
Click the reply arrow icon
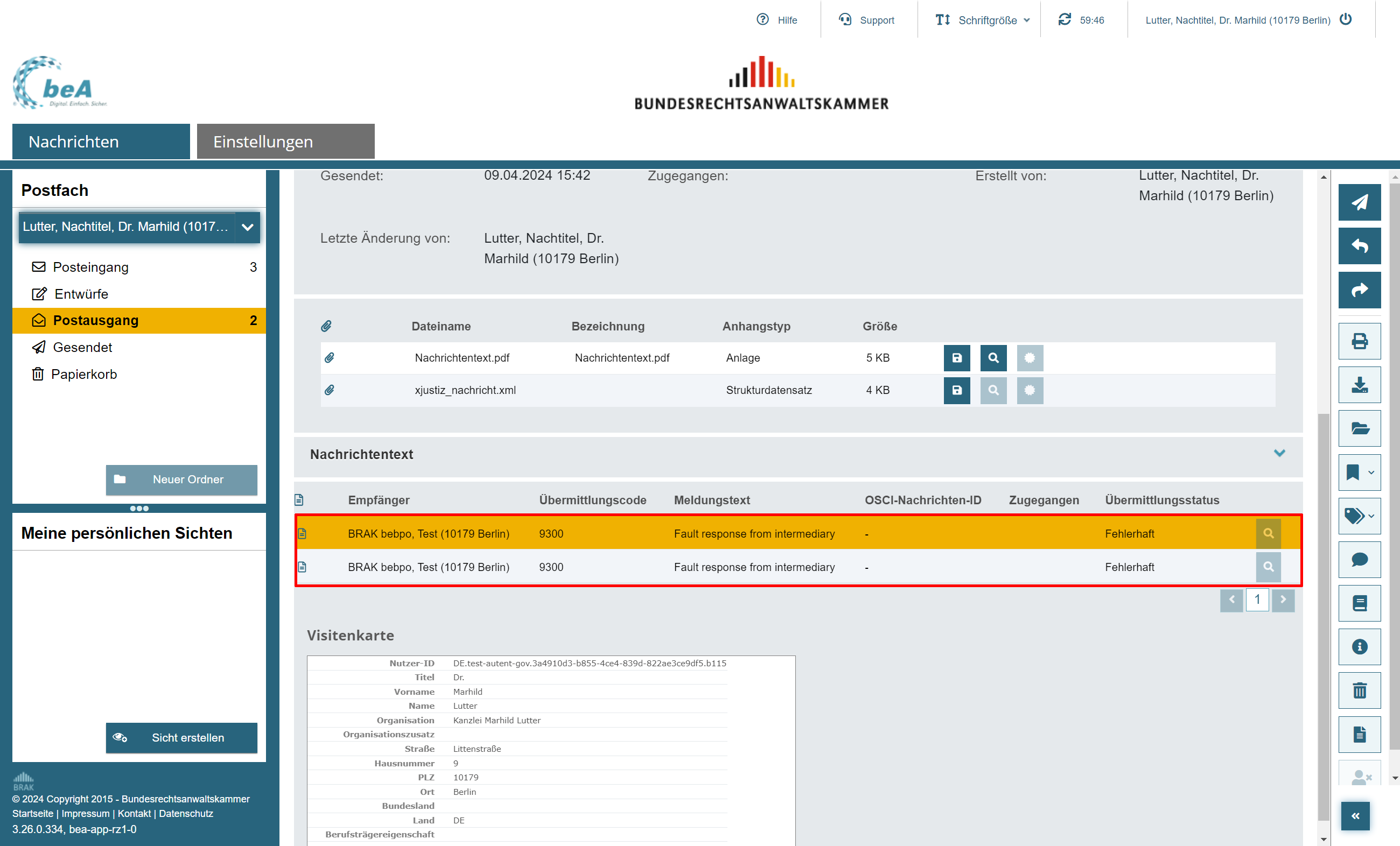(x=1359, y=246)
